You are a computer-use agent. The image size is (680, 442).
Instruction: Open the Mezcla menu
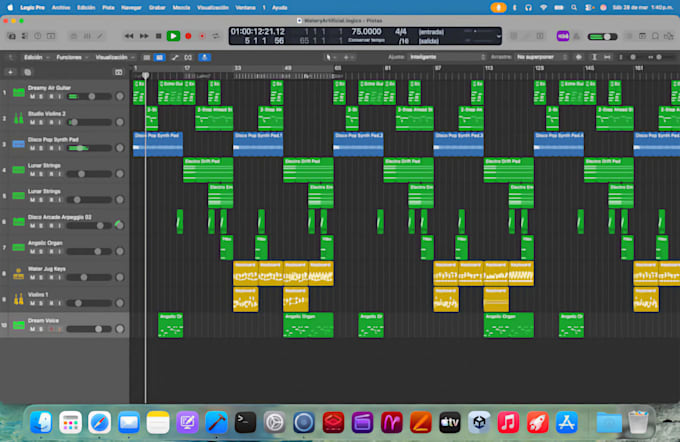181,7
